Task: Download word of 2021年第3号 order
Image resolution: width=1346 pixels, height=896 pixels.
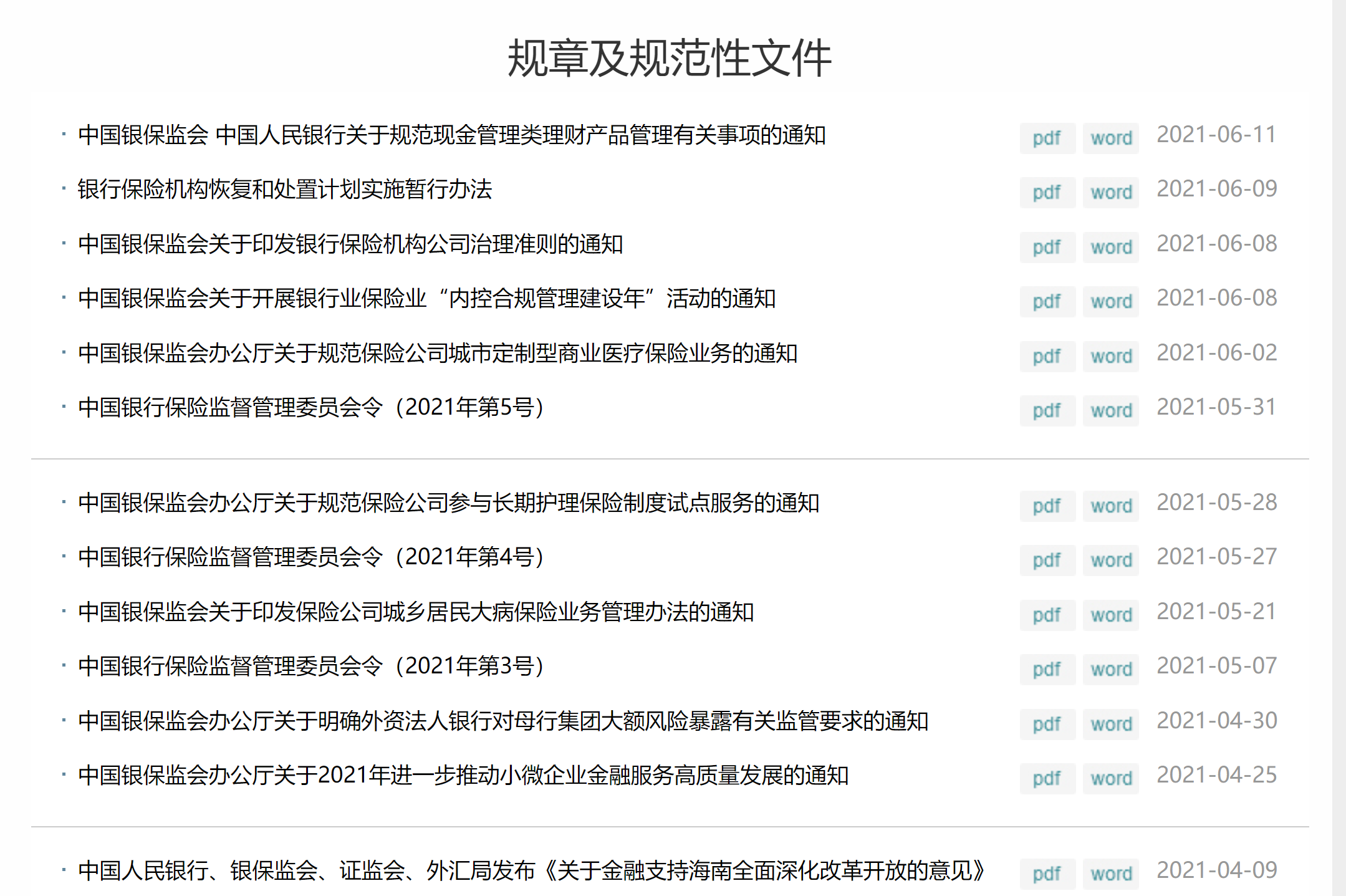Action: point(1111,669)
